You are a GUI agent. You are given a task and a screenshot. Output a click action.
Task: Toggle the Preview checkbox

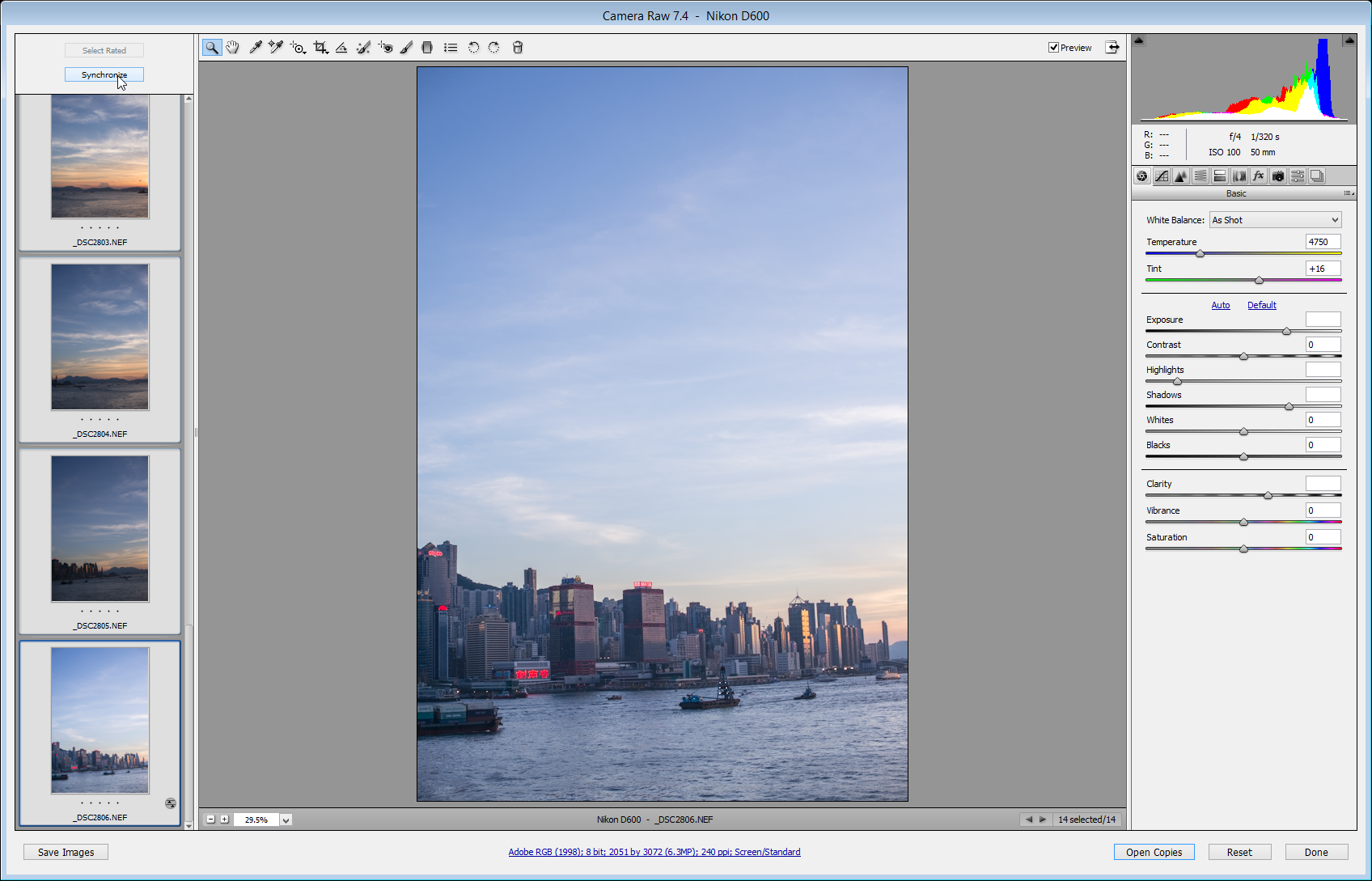(1053, 48)
